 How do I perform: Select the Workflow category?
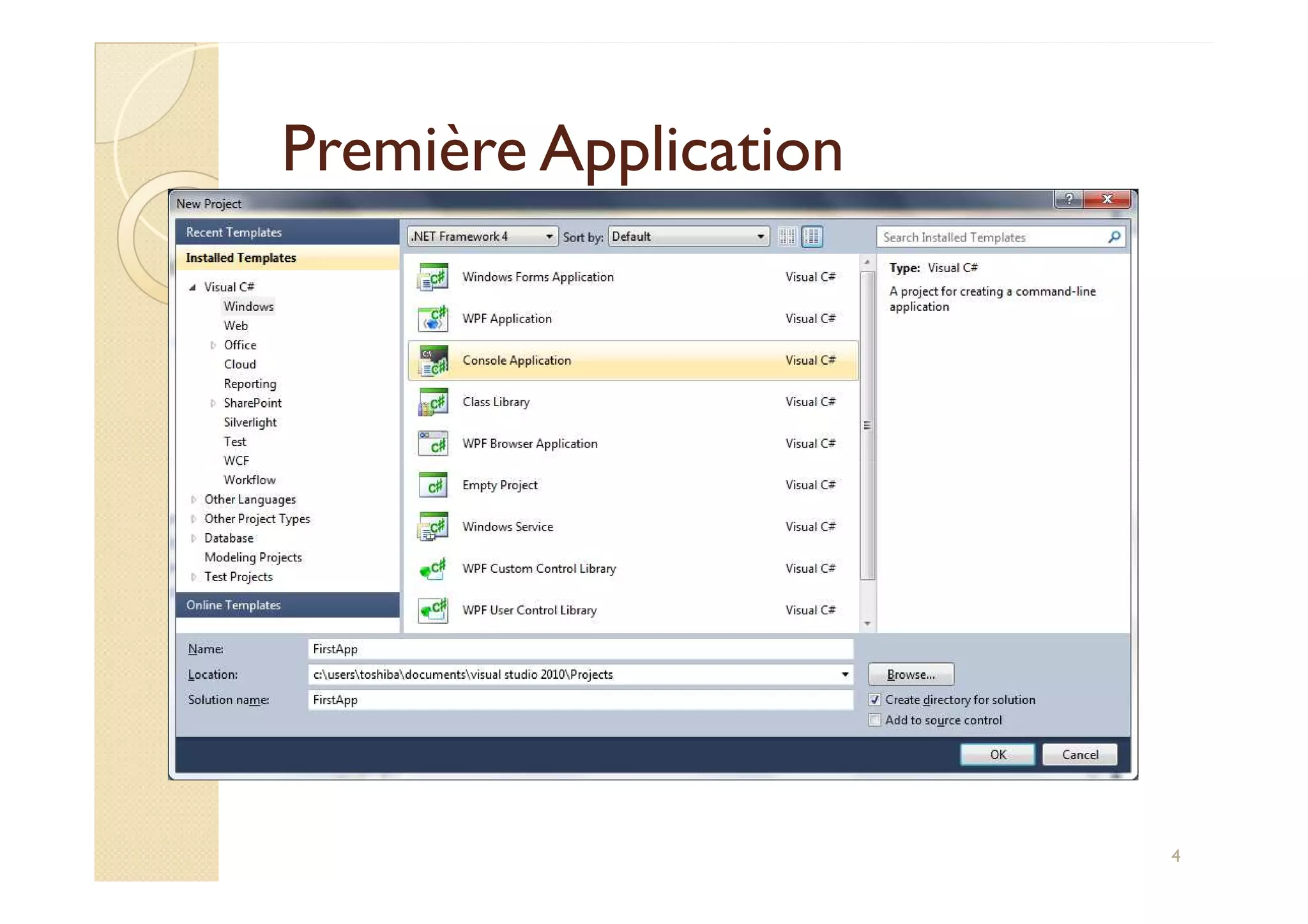point(249,480)
